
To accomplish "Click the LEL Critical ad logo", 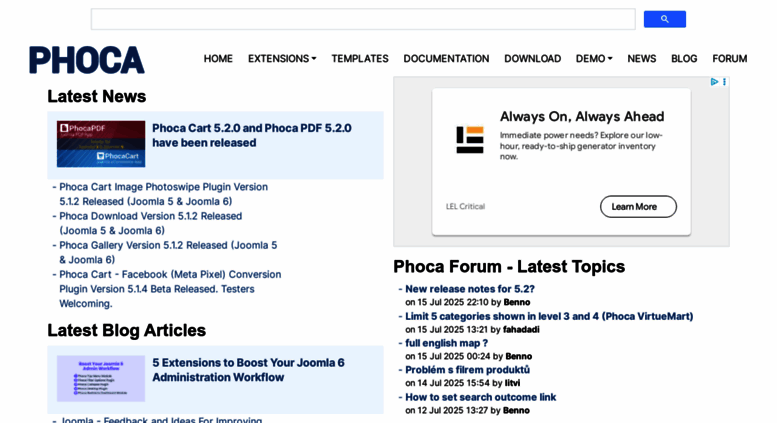I will click(469, 140).
